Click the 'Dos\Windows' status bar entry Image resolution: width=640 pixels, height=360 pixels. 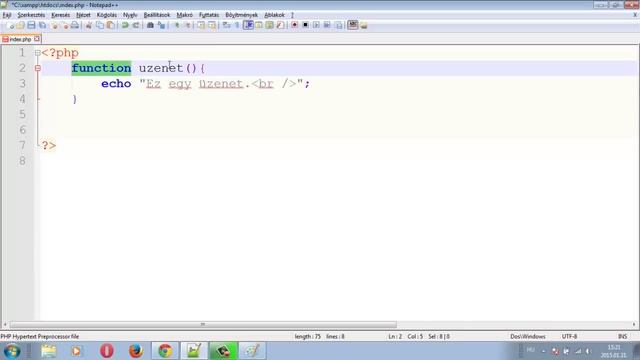tap(528, 337)
